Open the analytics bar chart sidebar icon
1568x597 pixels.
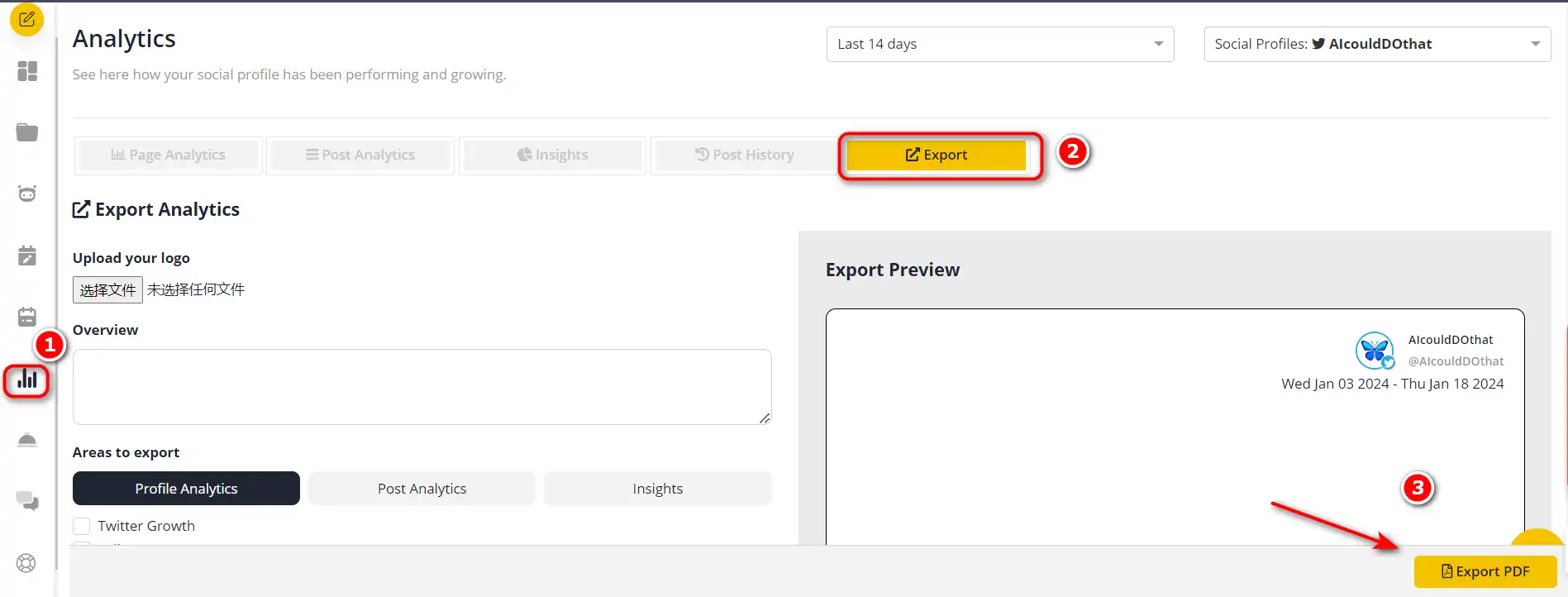point(27,379)
